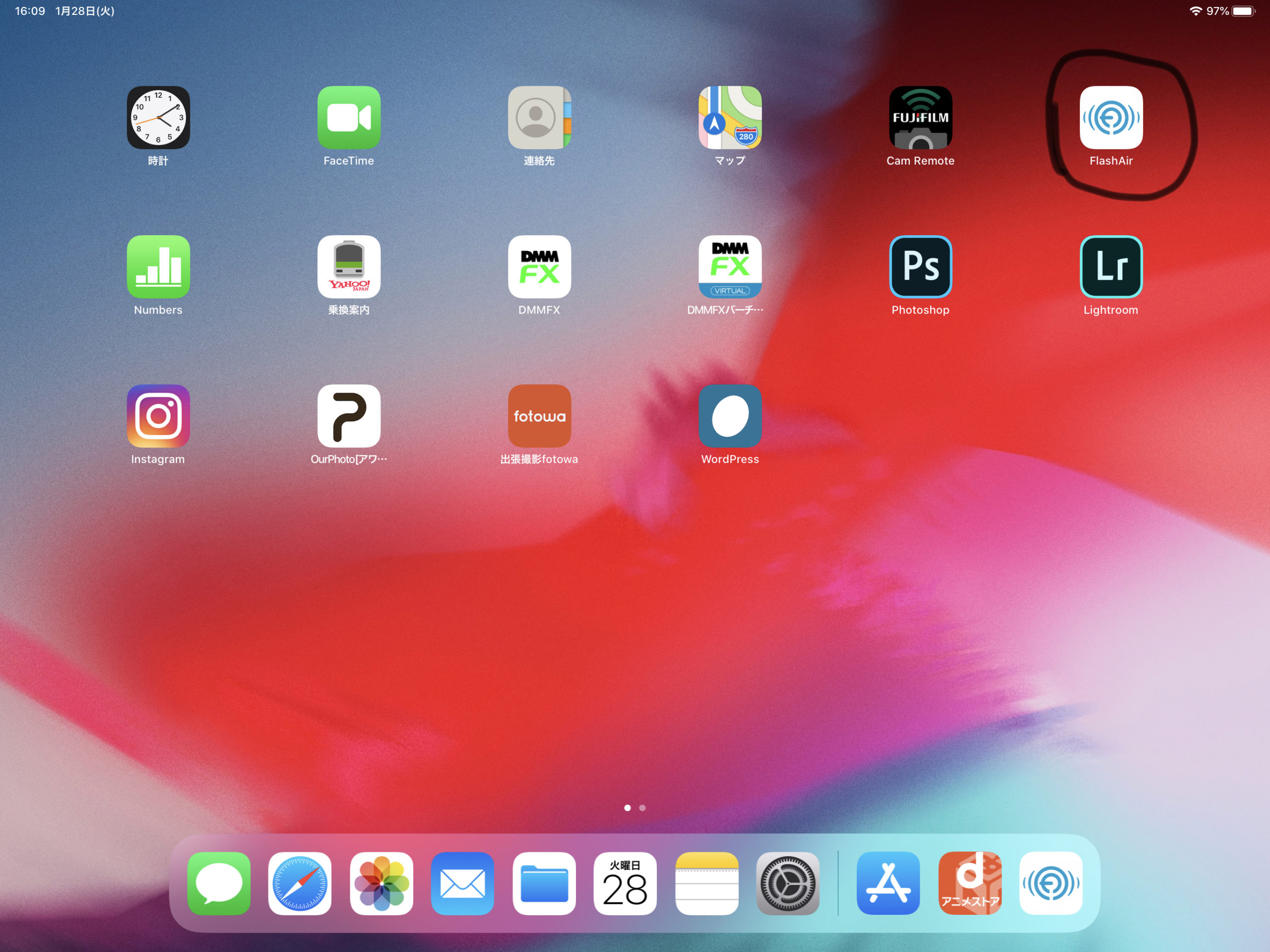Tap the Wi-Fi status icon
The height and width of the screenshot is (952, 1270).
click(x=1196, y=11)
